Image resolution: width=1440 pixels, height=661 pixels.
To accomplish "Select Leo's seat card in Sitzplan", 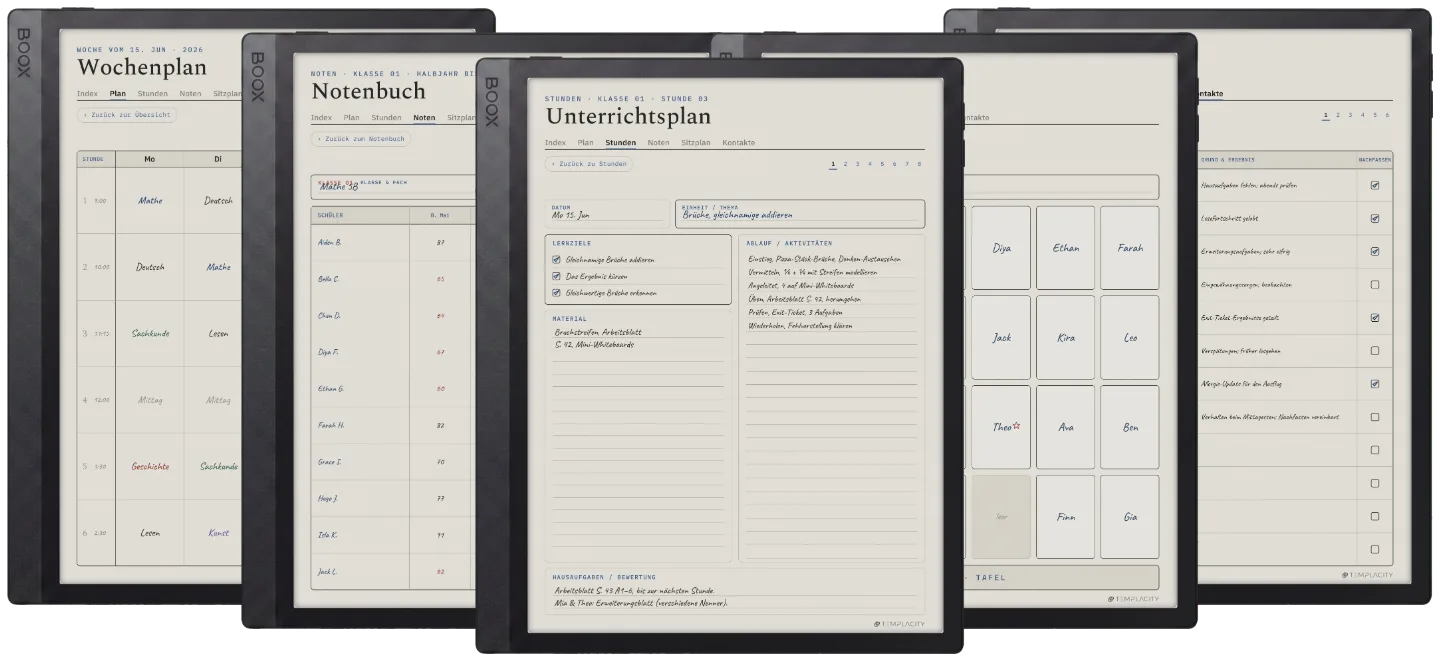I will pos(1130,338).
